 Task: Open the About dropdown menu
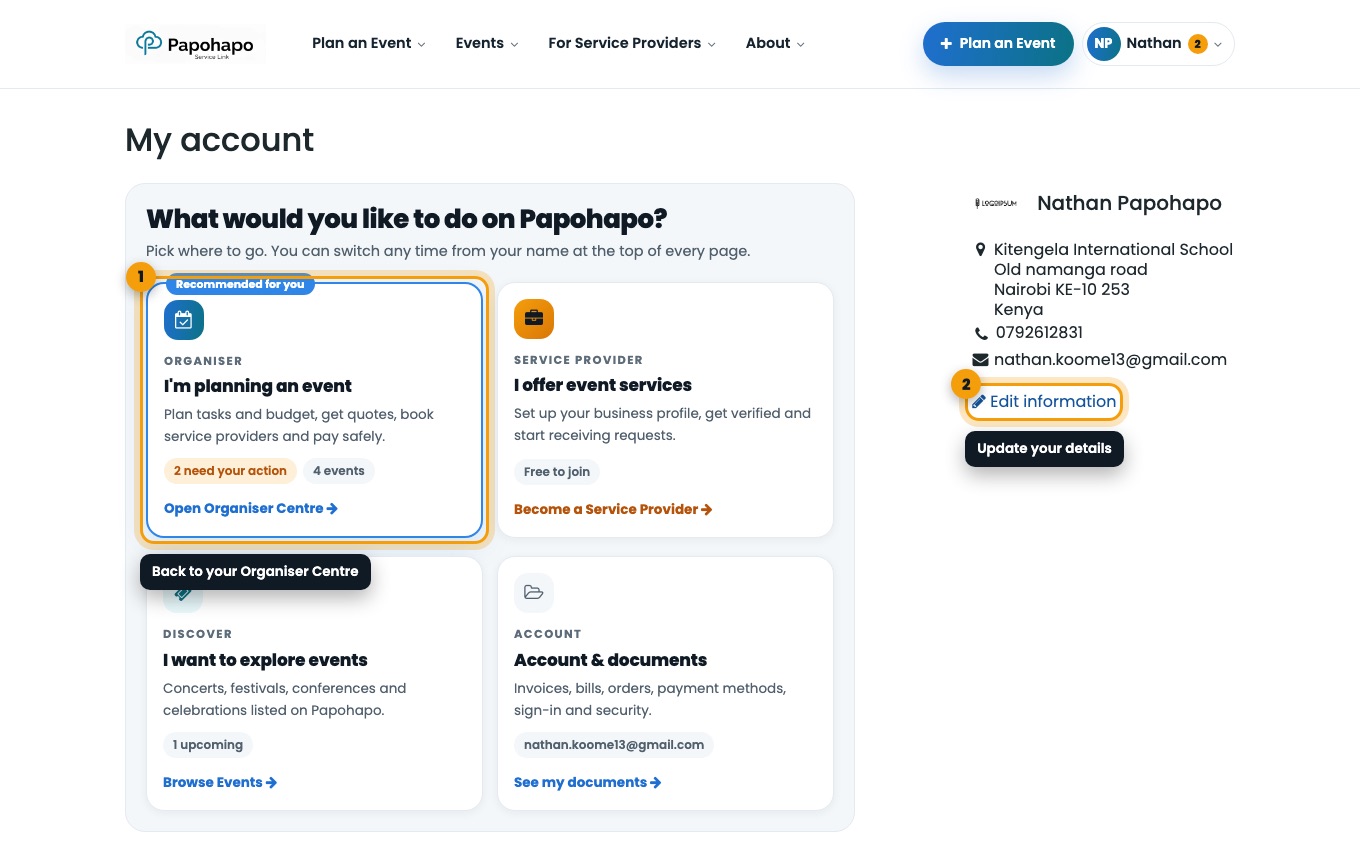(775, 43)
